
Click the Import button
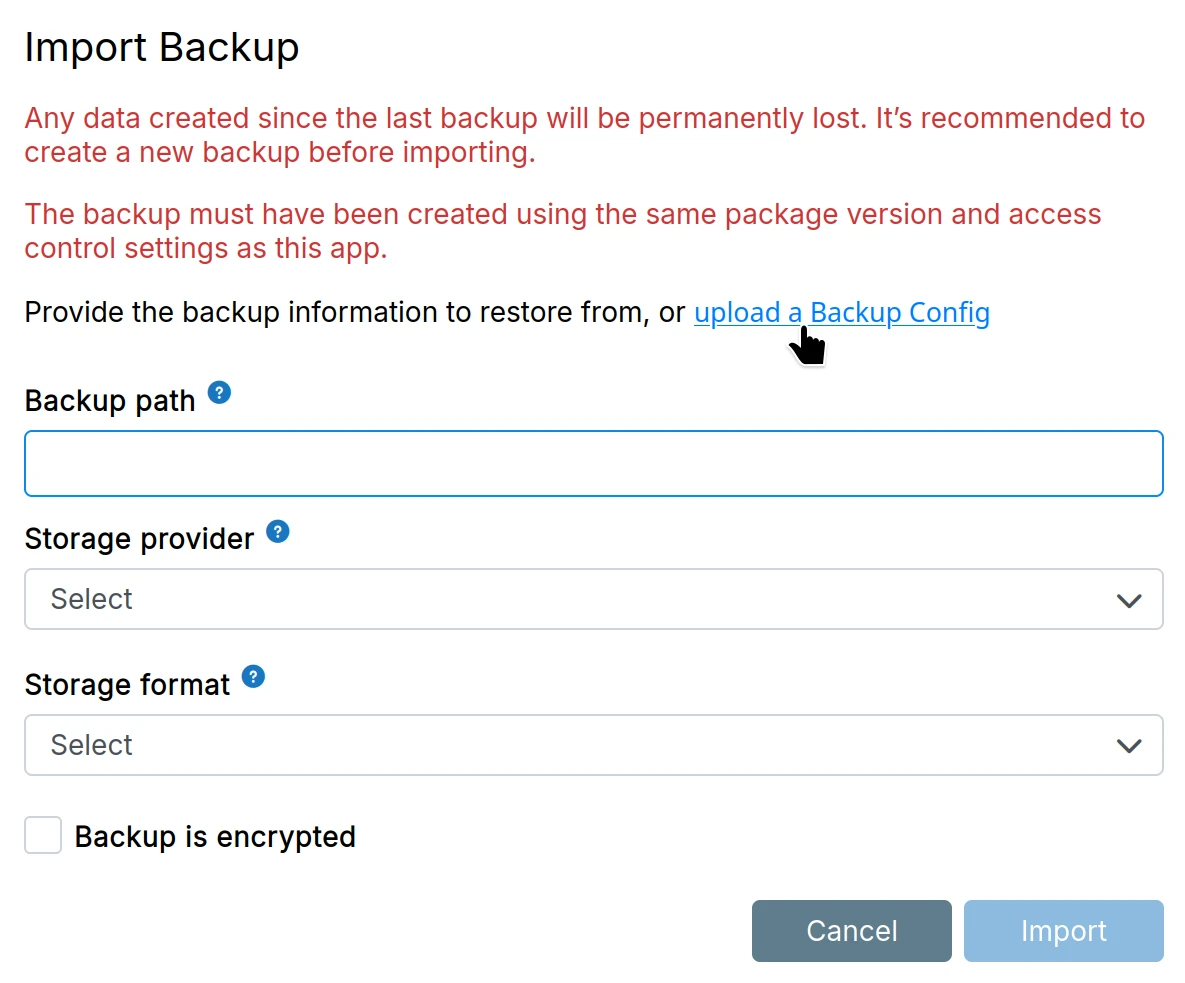(1063, 930)
